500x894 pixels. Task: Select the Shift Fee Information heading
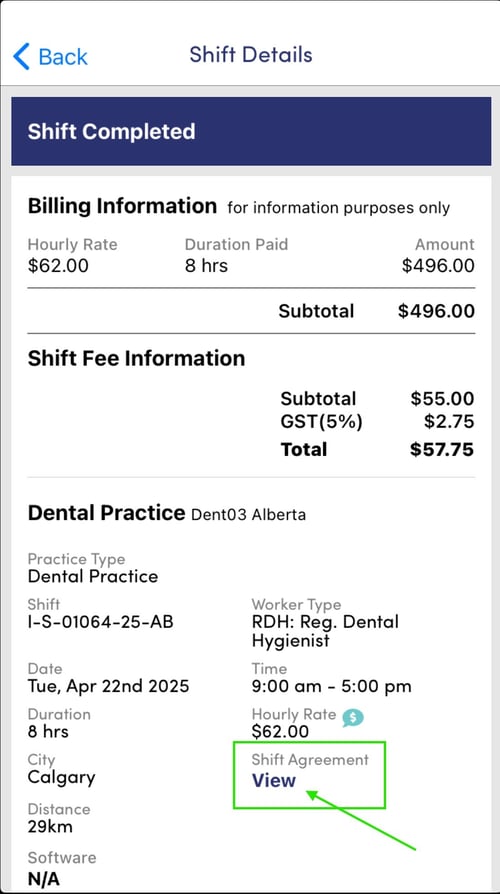pyautogui.click(x=136, y=358)
